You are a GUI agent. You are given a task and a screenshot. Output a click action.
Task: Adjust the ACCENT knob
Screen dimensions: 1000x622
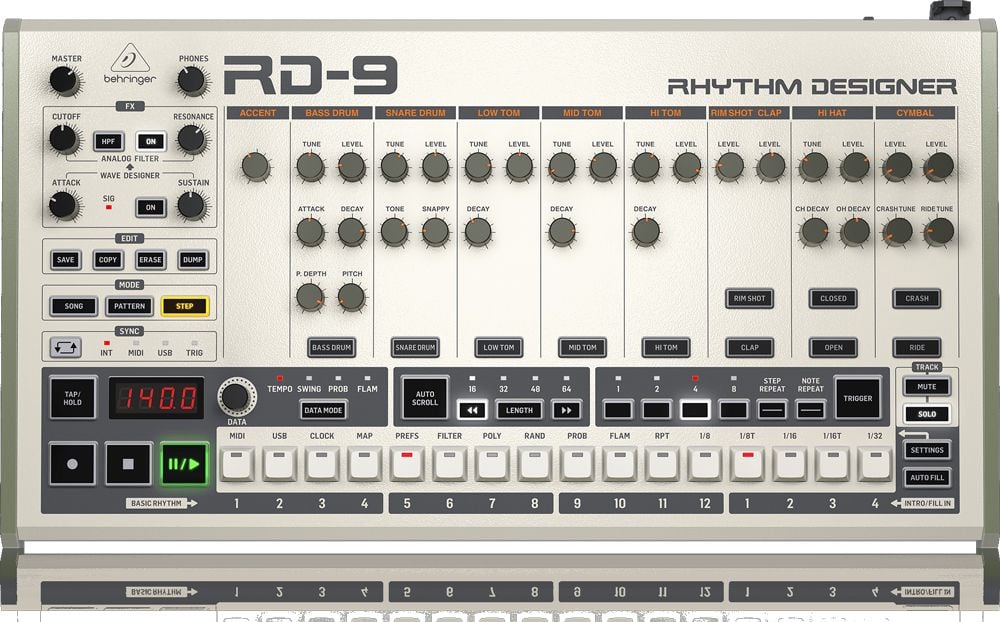tap(256, 167)
